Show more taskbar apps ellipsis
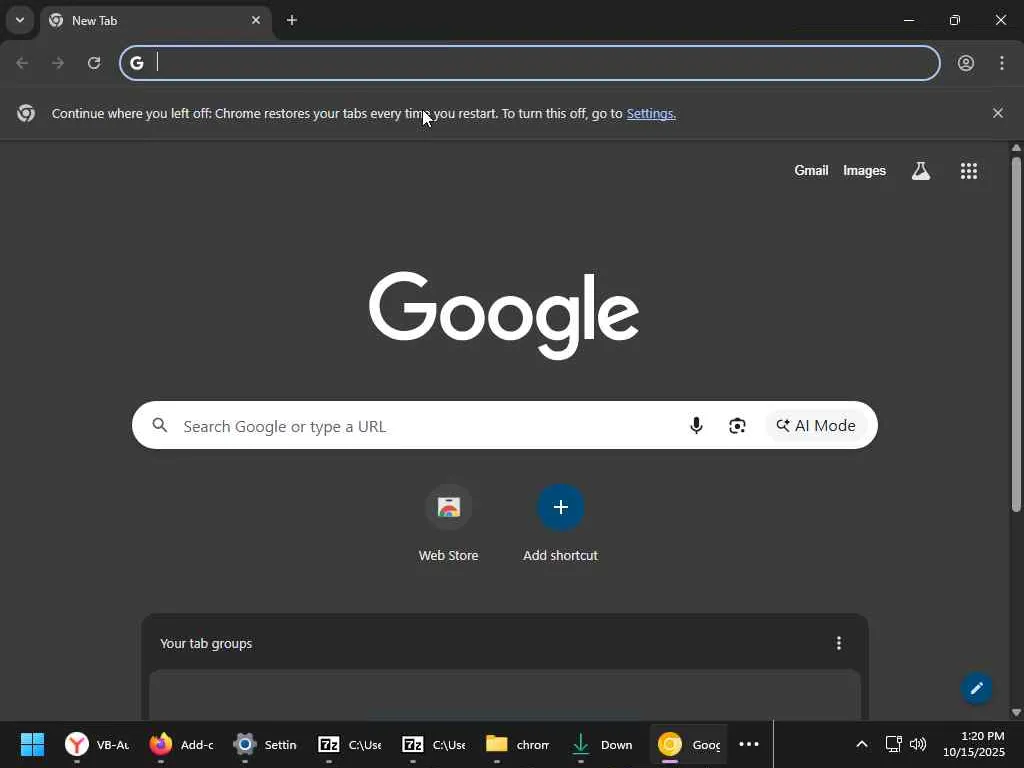1024x768 pixels. tap(748, 744)
